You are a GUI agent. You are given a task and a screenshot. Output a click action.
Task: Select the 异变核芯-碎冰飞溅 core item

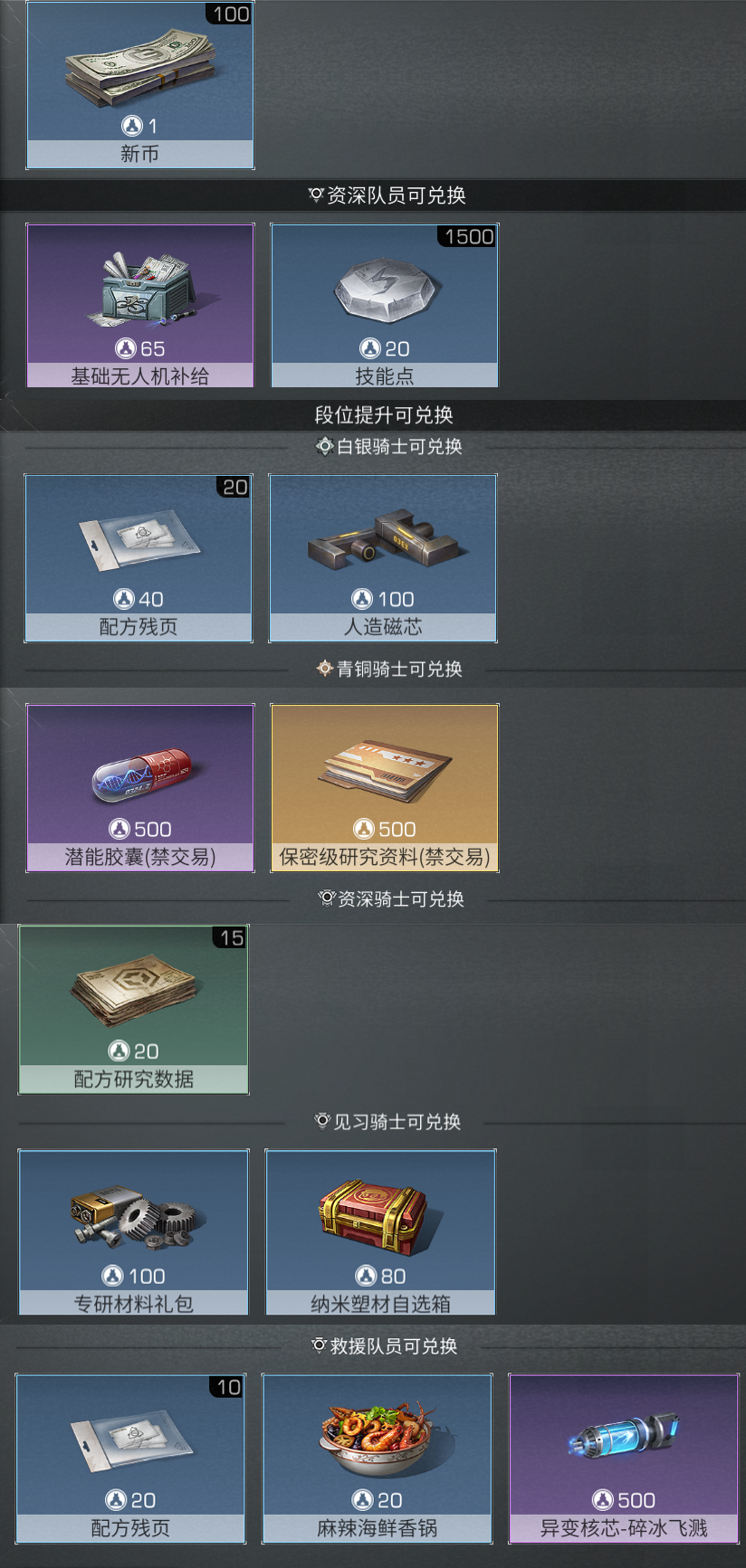(x=624, y=1459)
